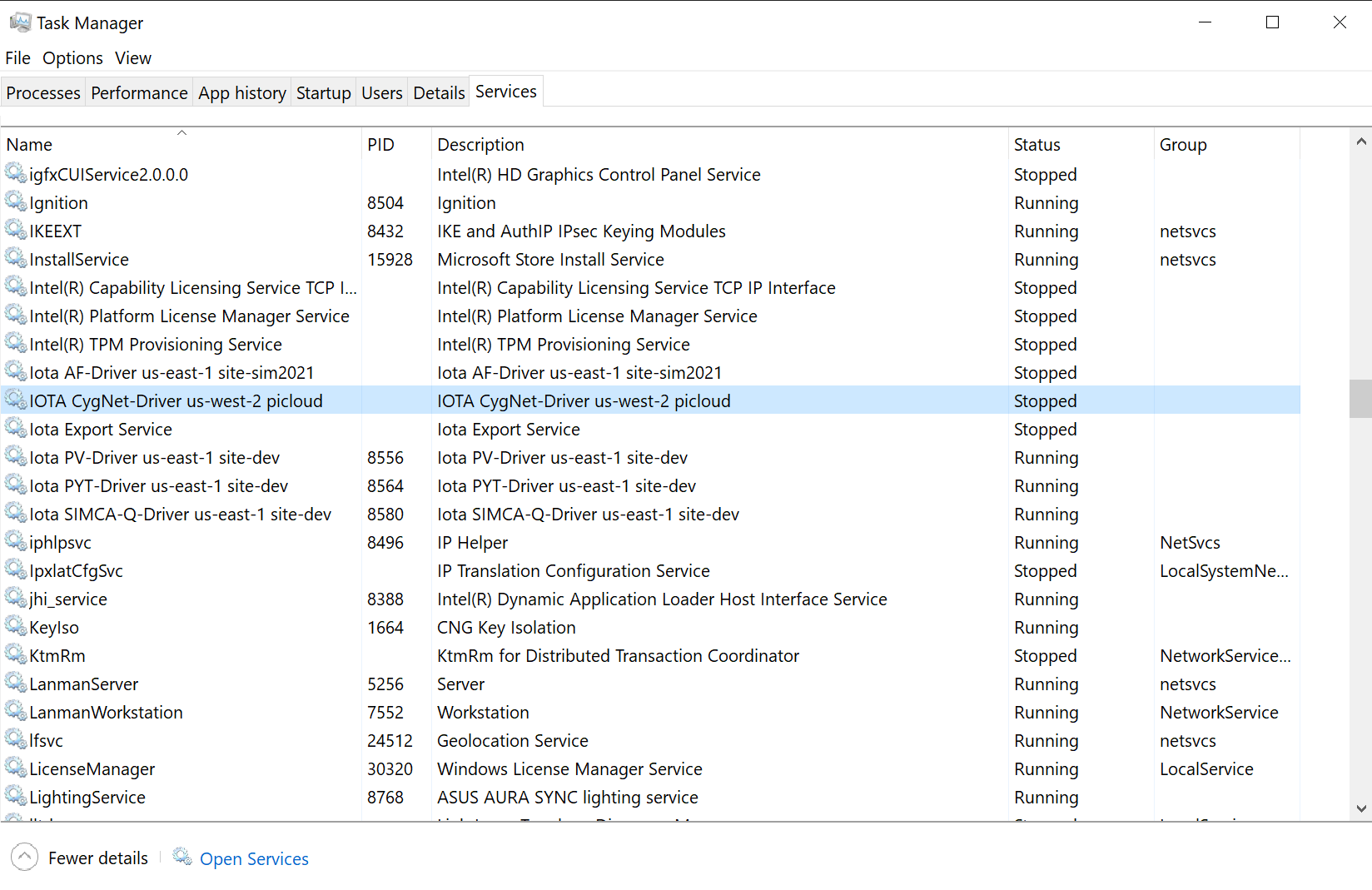Click the gear icon beside igfxCUIService2.0.0.0
Viewport: 1372px width, 890px height.
point(16,173)
